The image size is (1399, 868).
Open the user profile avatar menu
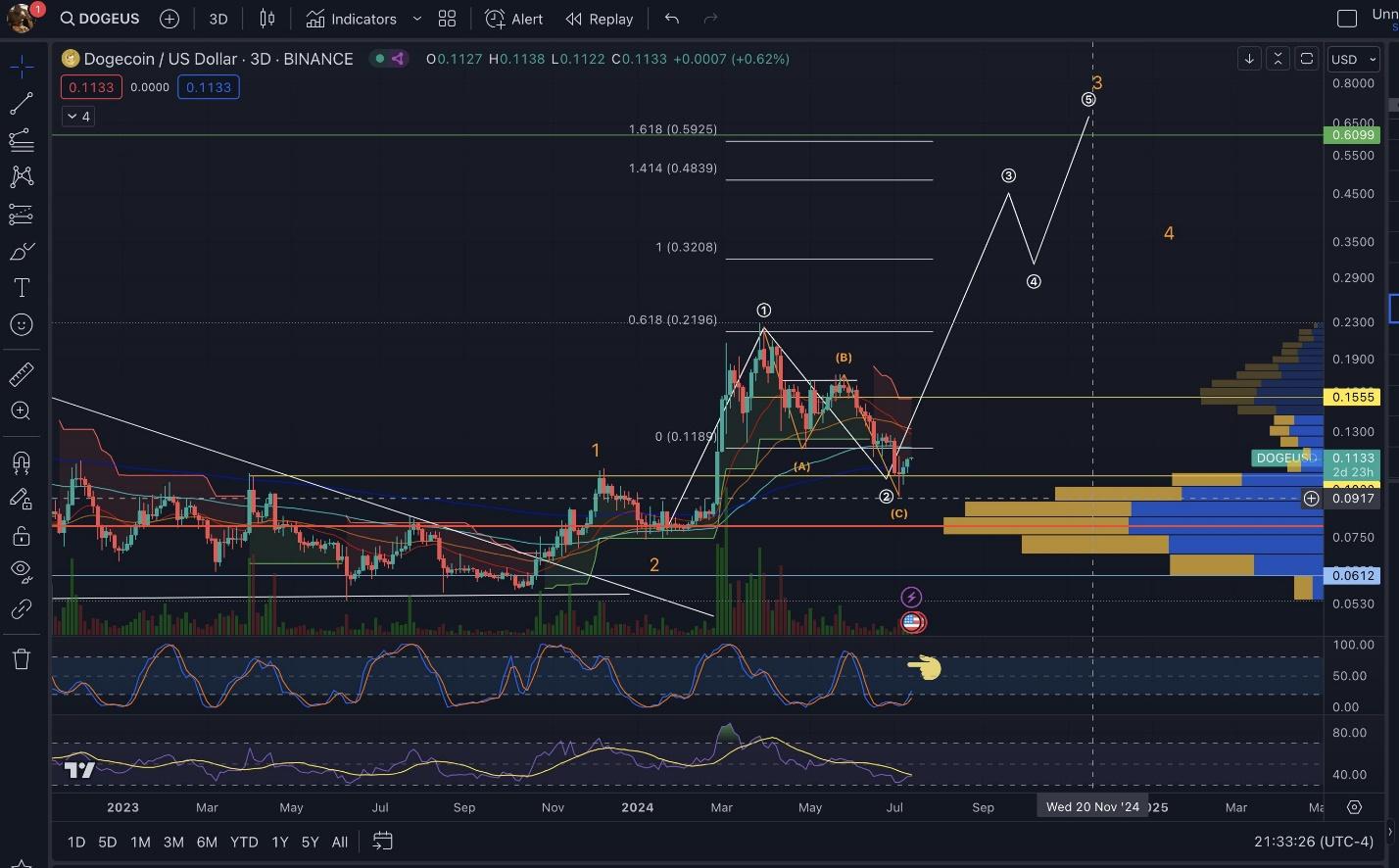pos(22,17)
